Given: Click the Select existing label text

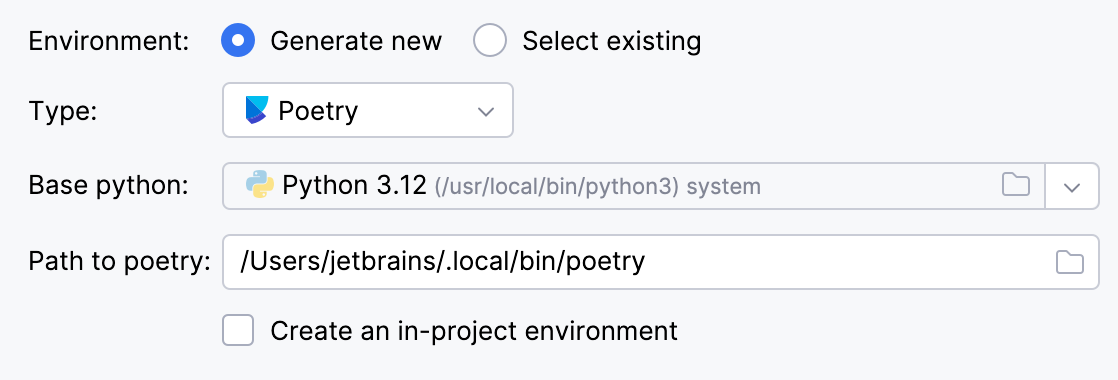Looking at the screenshot, I should click(x=612, y=41).
